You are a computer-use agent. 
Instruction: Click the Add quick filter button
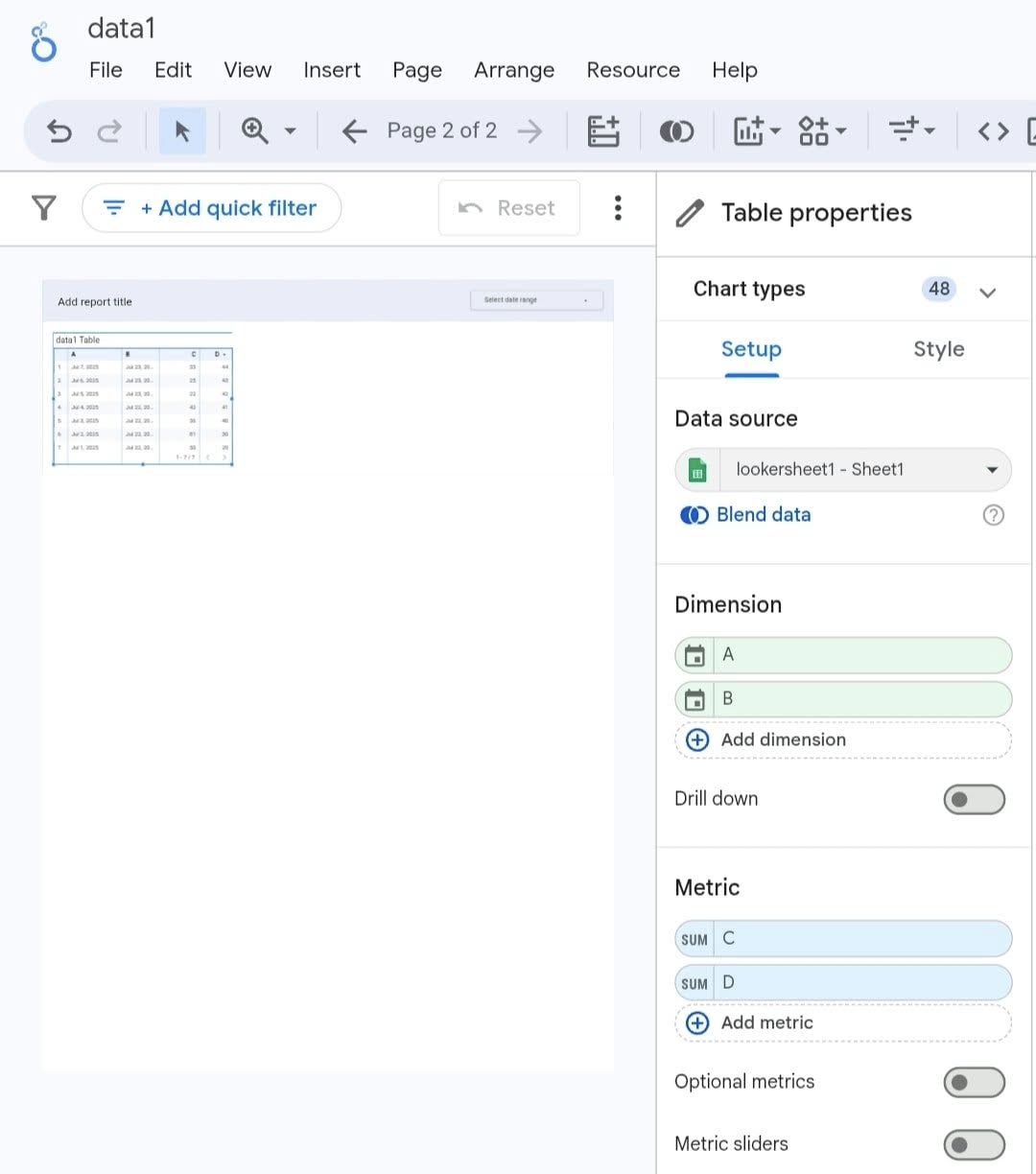(211, 208)
